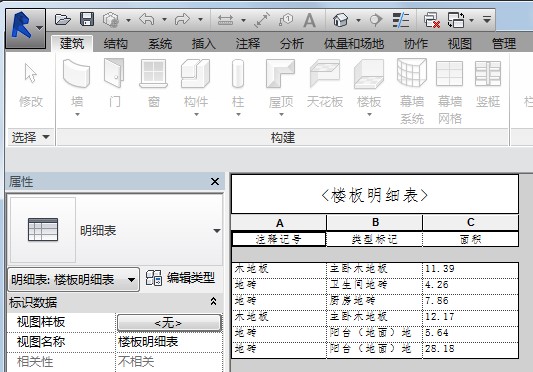Select the Window tool
Viewport: 533px width, 372px height.
pos(154,83)
